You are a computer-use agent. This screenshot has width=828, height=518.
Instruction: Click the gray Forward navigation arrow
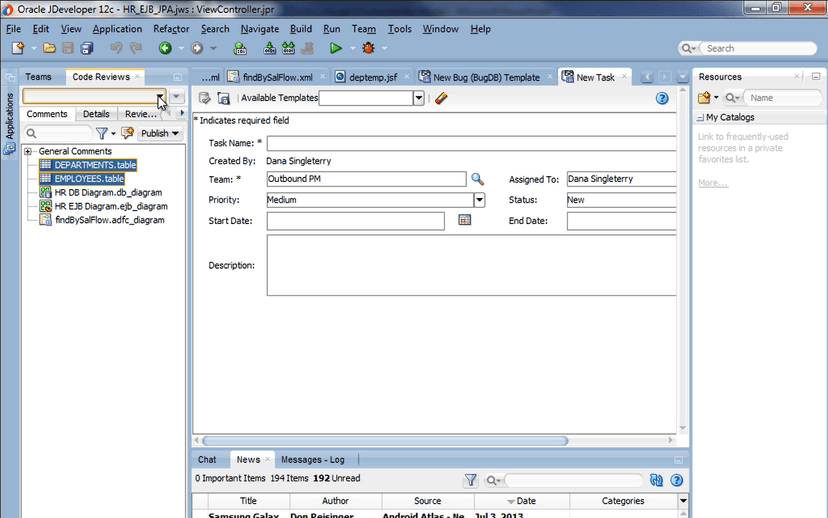coord(196,48)
